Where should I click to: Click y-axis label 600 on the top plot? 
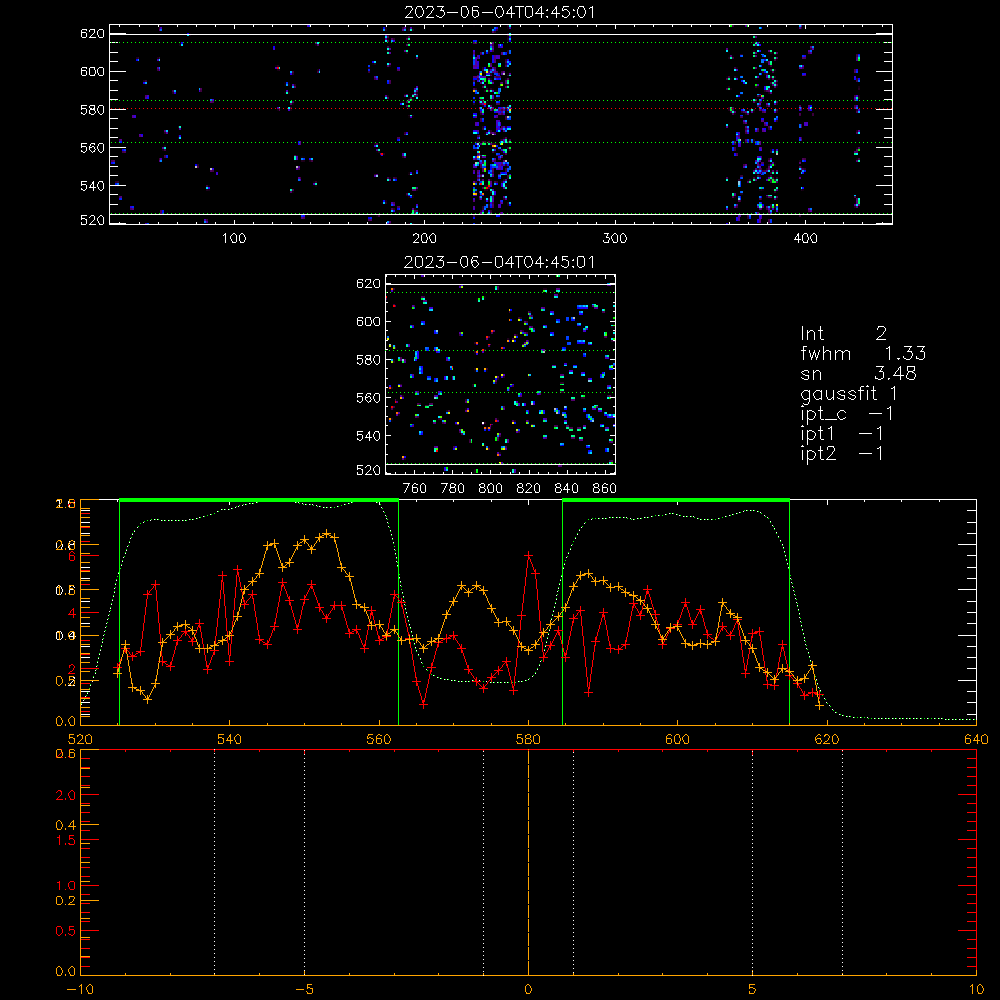(x=92, y=71)
